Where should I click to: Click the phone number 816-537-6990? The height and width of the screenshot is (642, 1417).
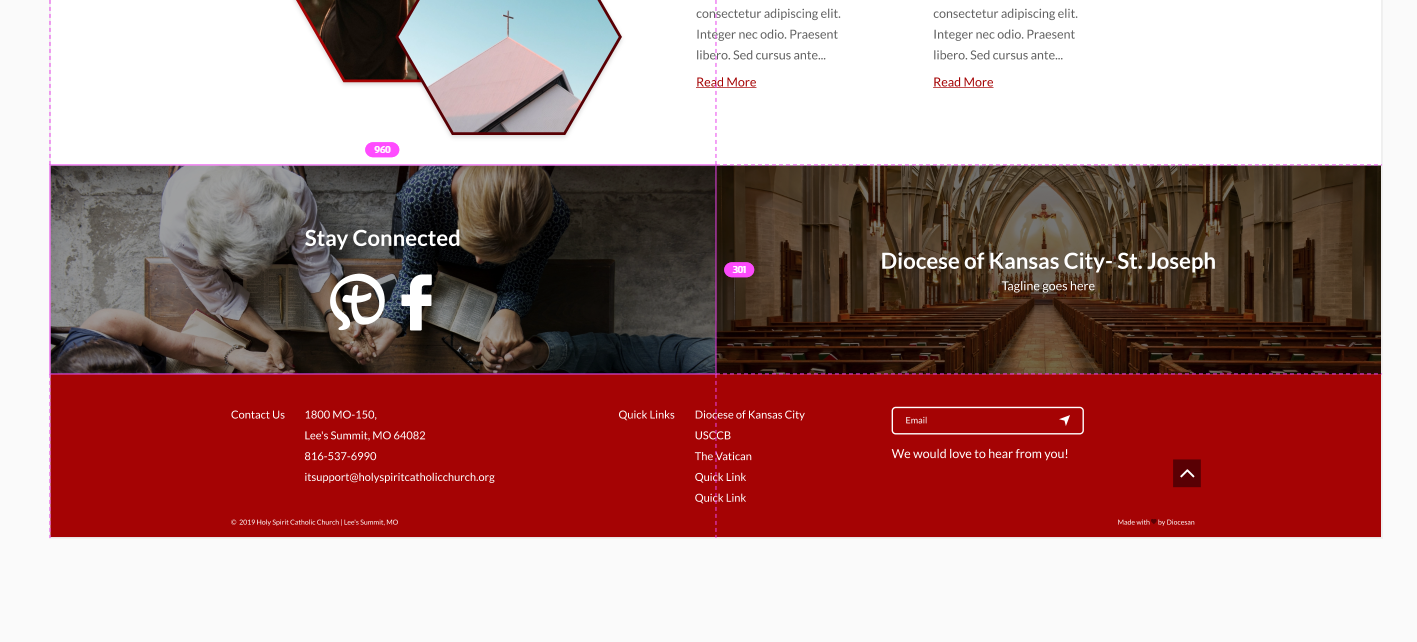[340, 456]
